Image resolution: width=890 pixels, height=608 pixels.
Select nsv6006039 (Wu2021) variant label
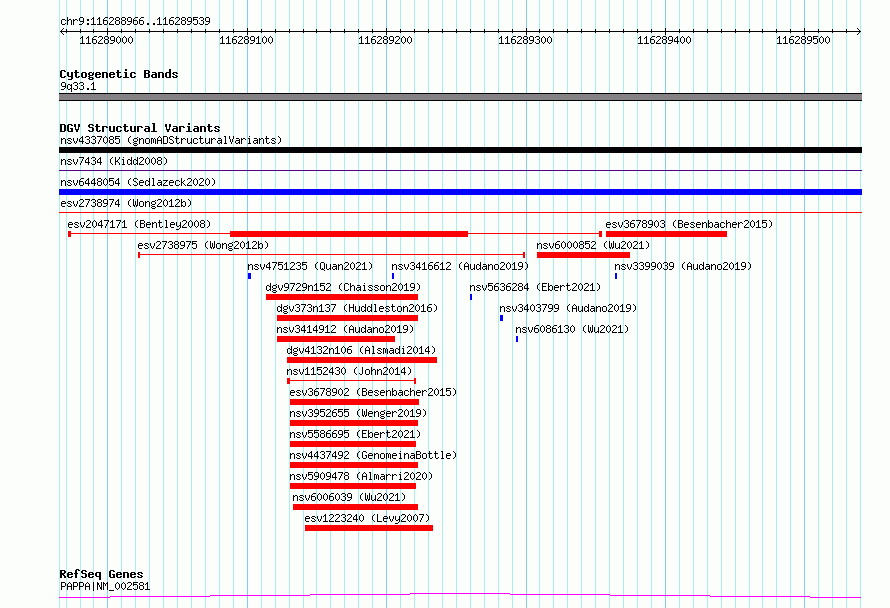(349, 497)
